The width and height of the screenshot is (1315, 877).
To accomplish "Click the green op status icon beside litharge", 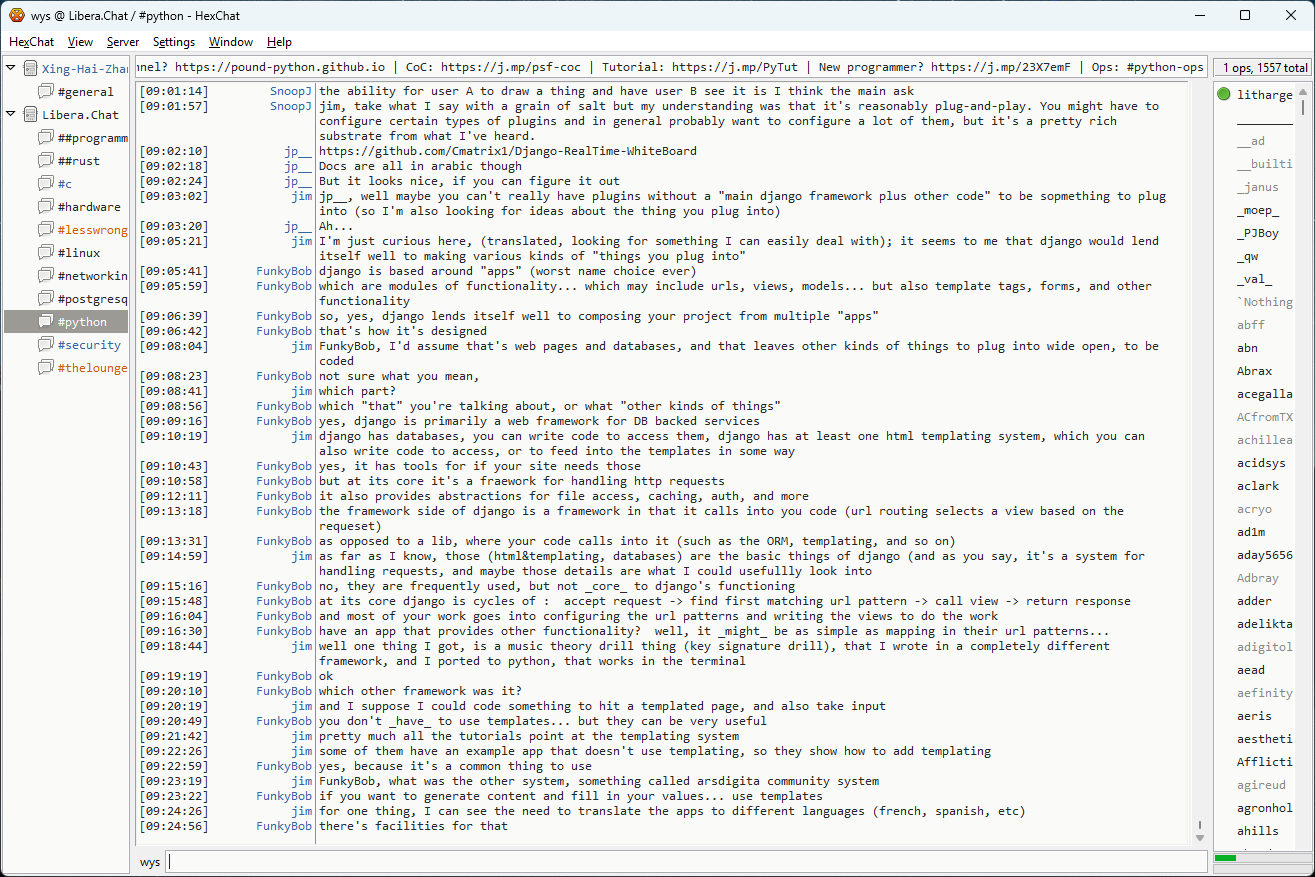I will [x=1224, y=95].
